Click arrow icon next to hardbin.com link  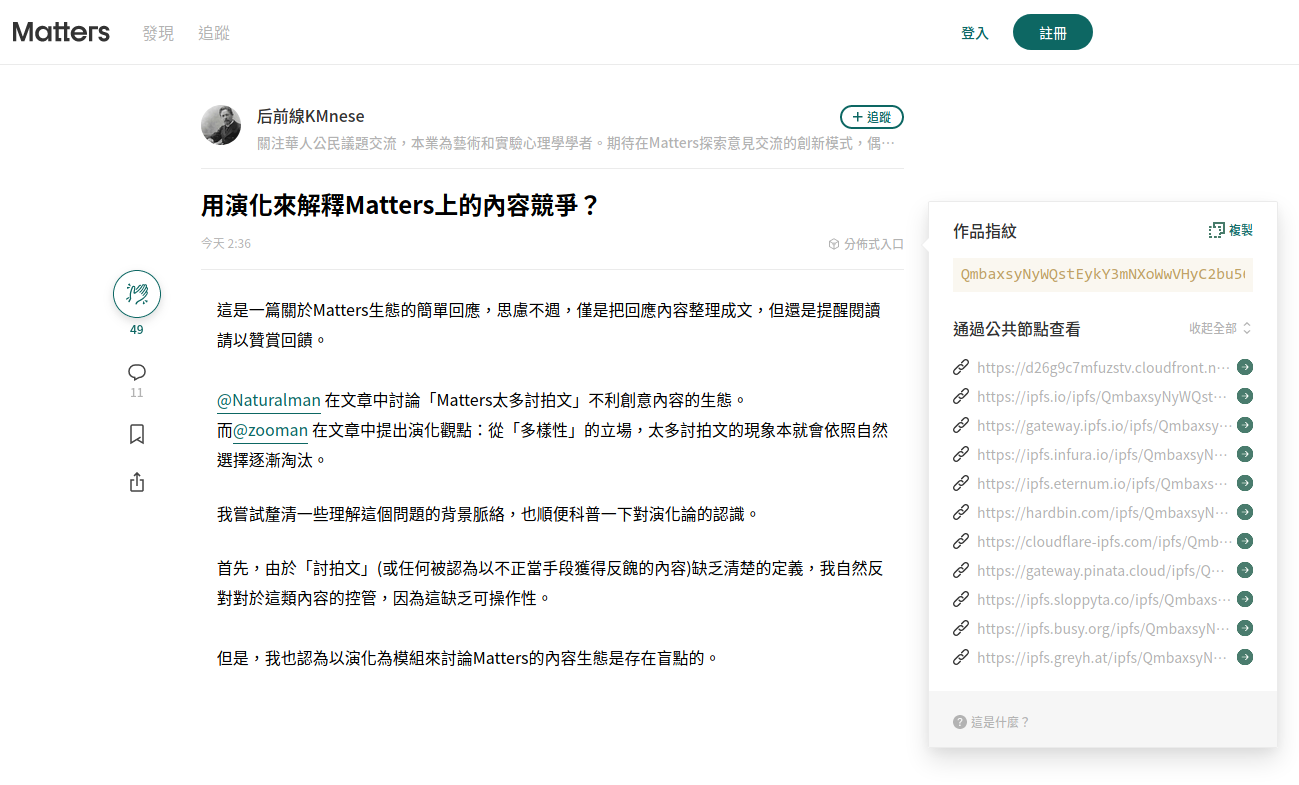1245,512
